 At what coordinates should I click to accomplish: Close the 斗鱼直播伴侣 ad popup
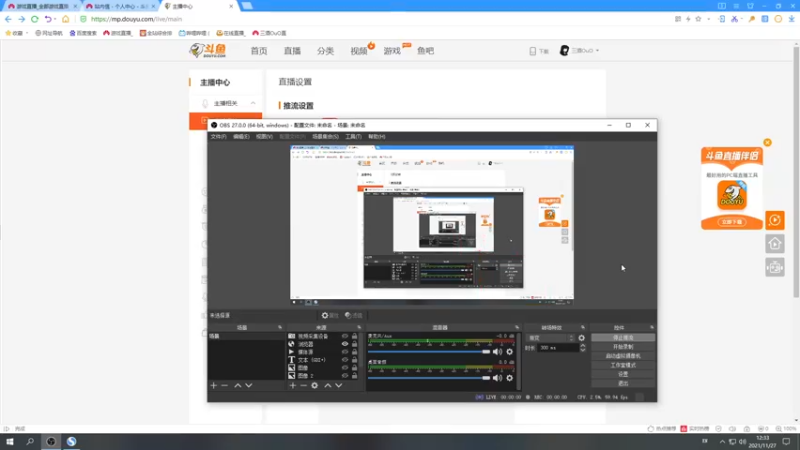point(767,142)
